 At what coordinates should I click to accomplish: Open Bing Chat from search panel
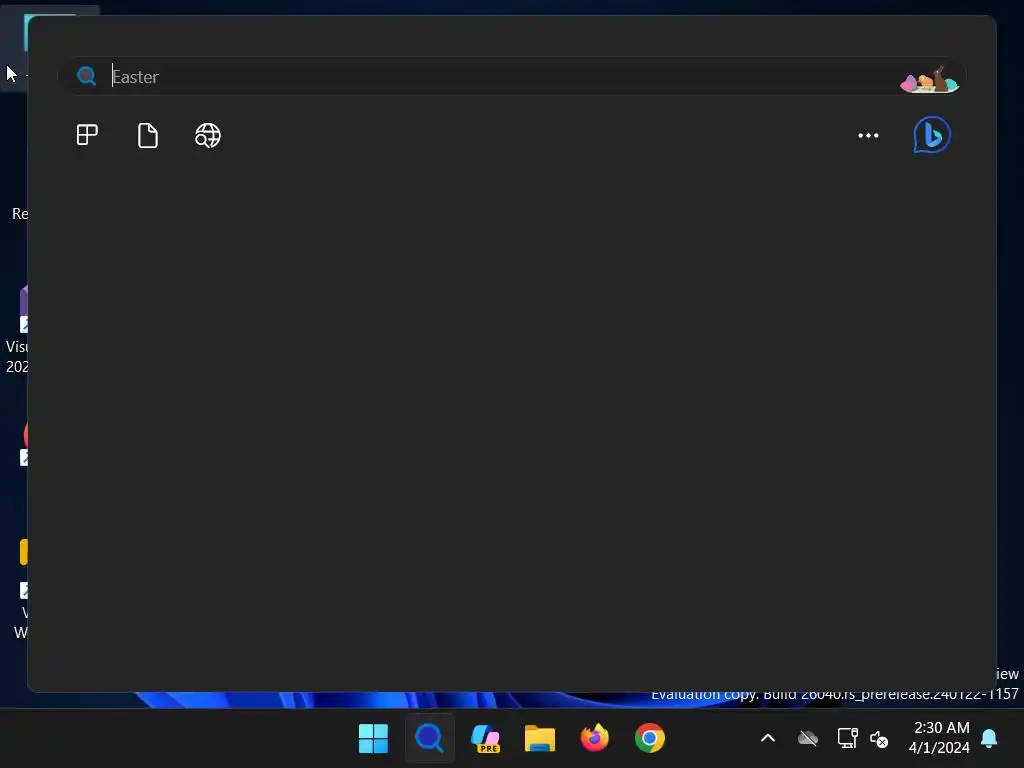point(932,135)
